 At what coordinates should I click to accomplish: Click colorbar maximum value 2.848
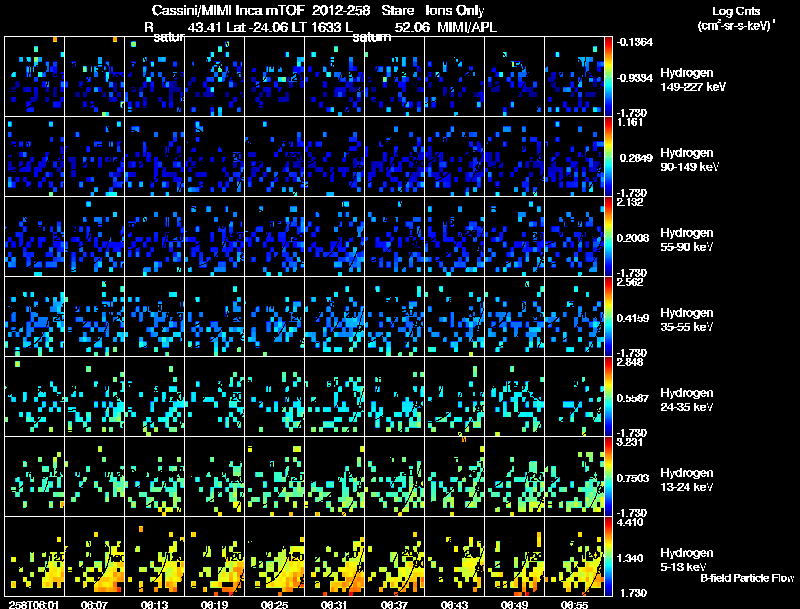630,362
